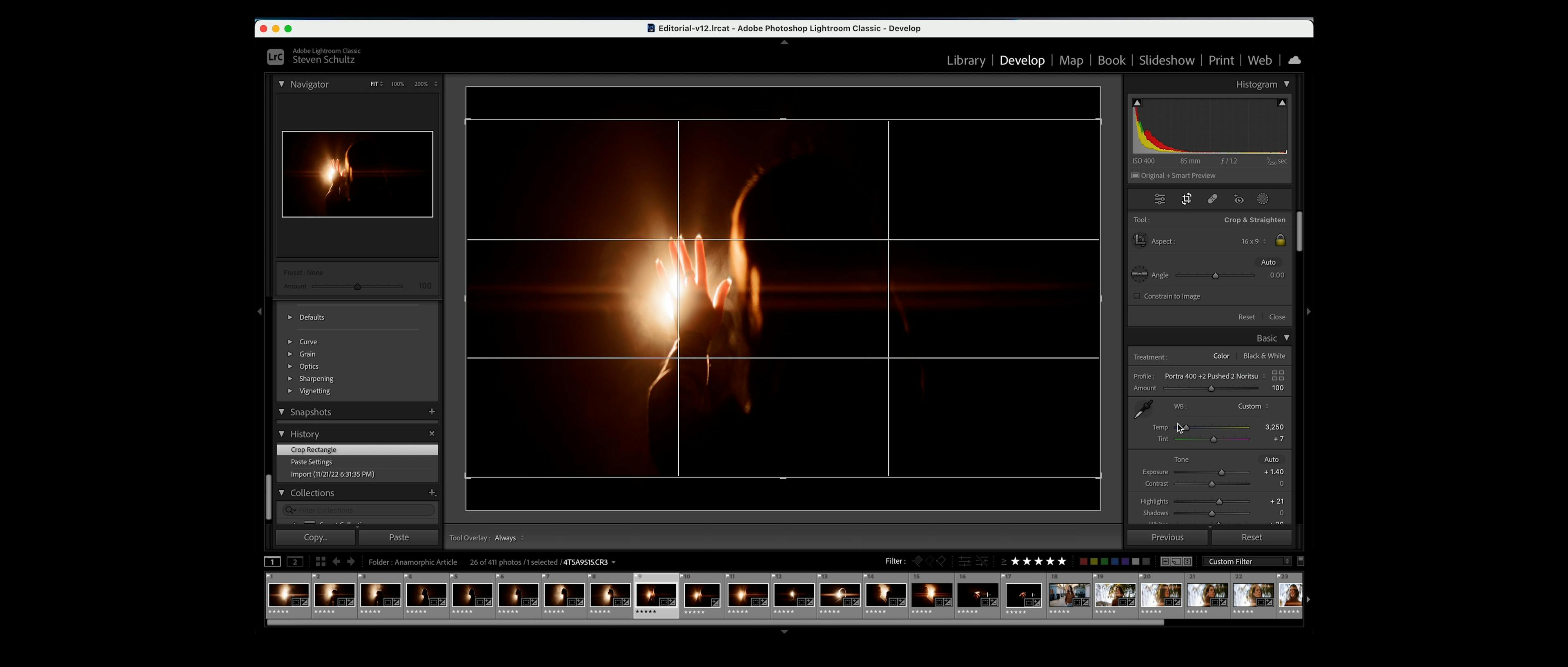Clear History with the X icon
Viewport: 1568px width, 667px height.
tap(432, 433)
